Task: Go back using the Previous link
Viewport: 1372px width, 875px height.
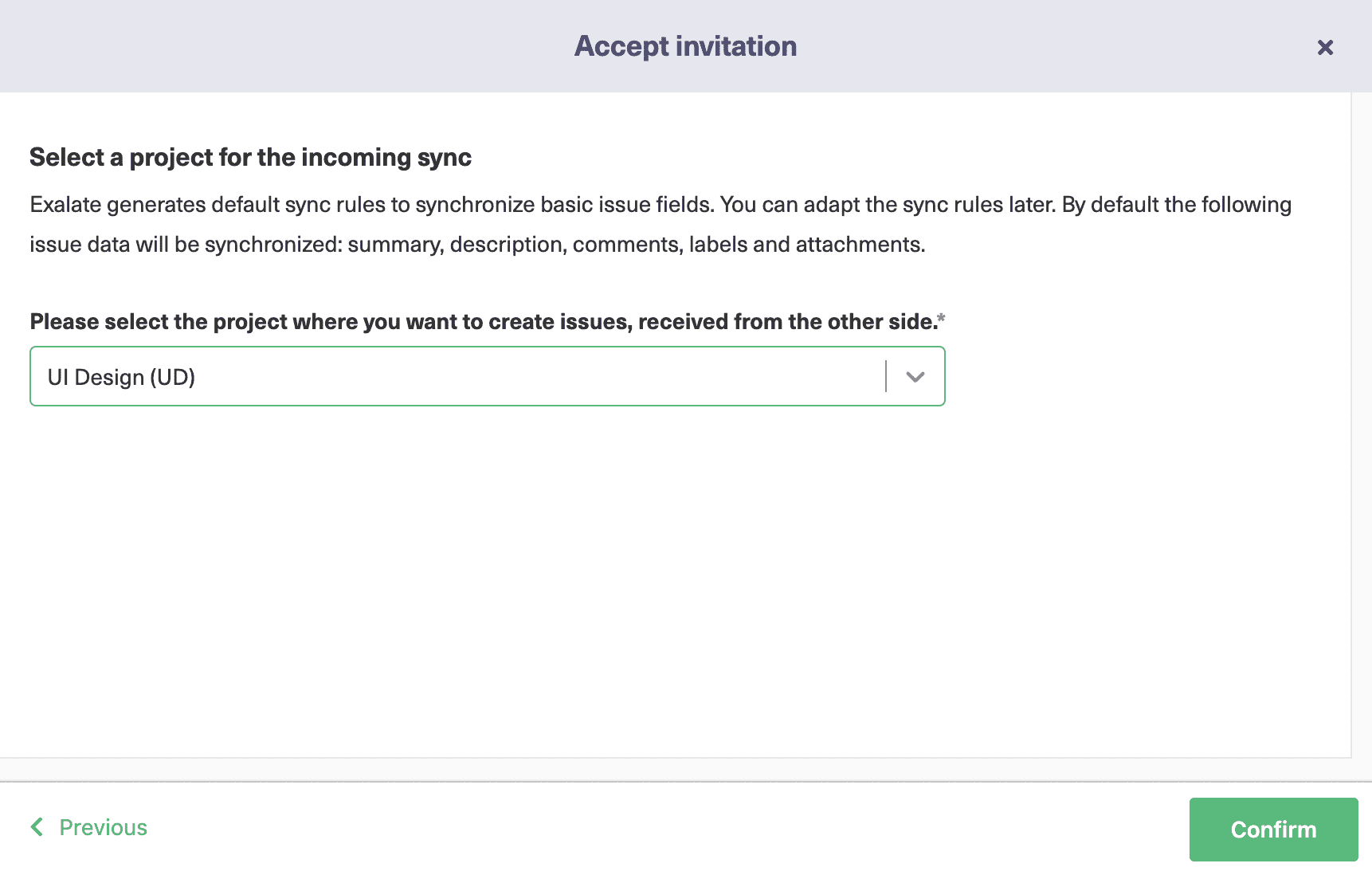Action: 102,827
